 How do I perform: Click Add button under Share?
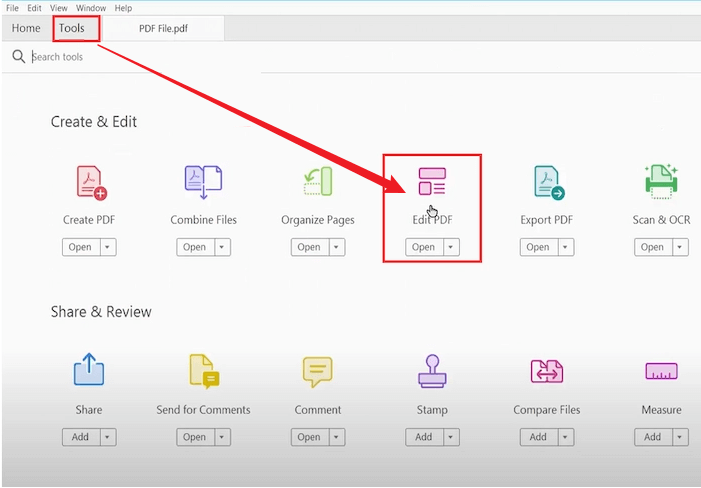pyautogui.click(x=80, y=437)
